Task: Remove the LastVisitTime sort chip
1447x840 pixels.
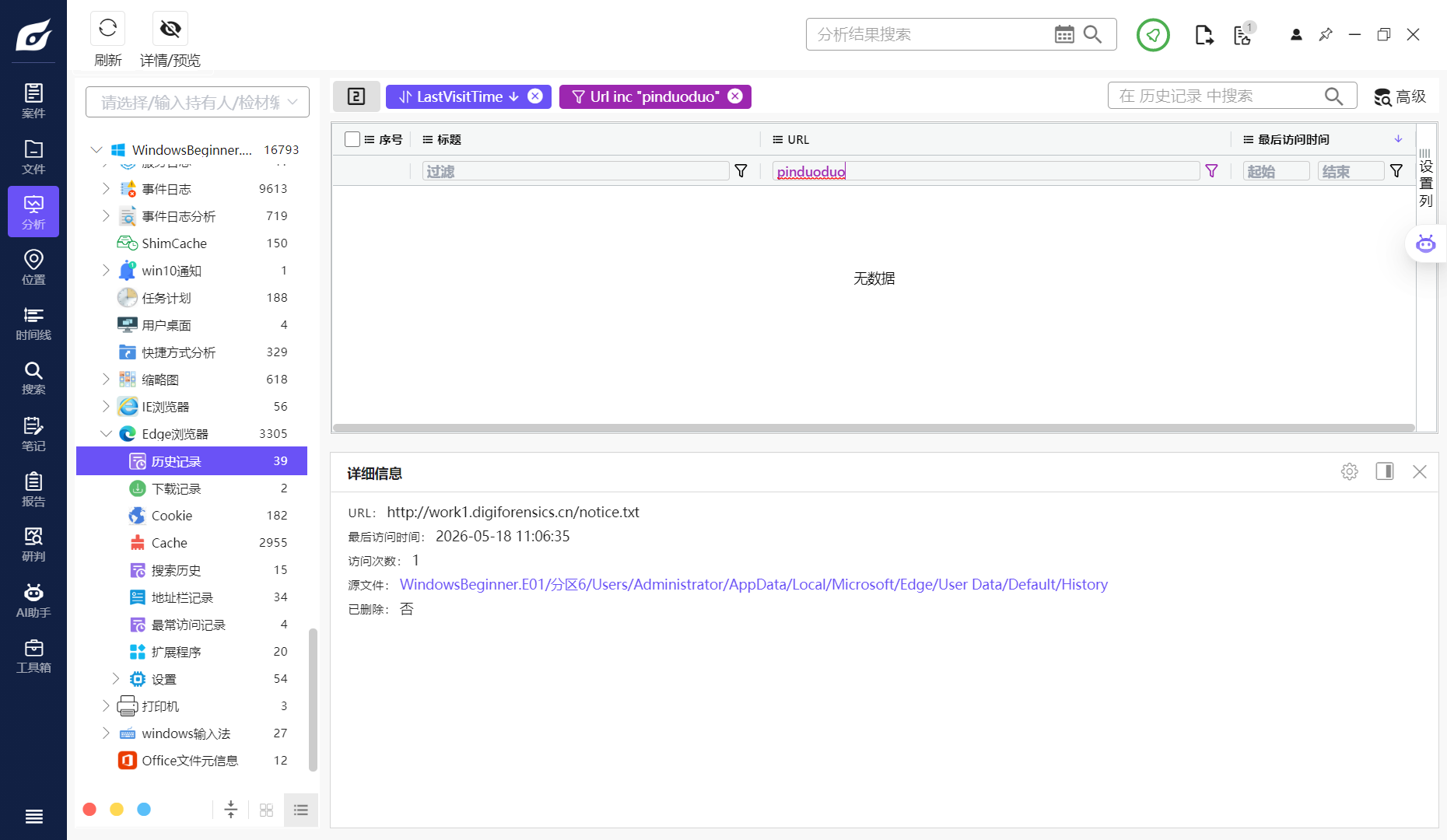Action: pyautogui.click(x=535, y=96)
